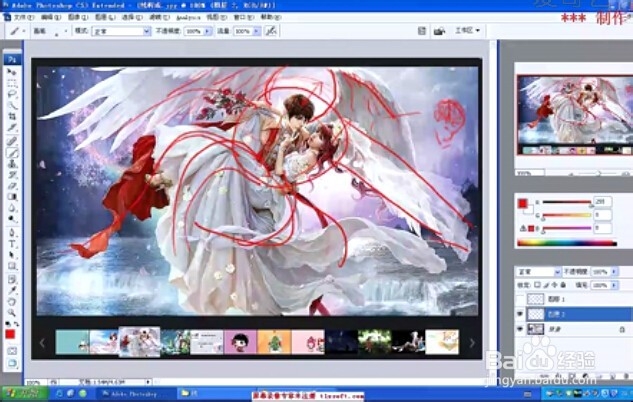Select the Magic Wand tool
The height and width of the screenshot is (402, 633).
tap(12, 105)
